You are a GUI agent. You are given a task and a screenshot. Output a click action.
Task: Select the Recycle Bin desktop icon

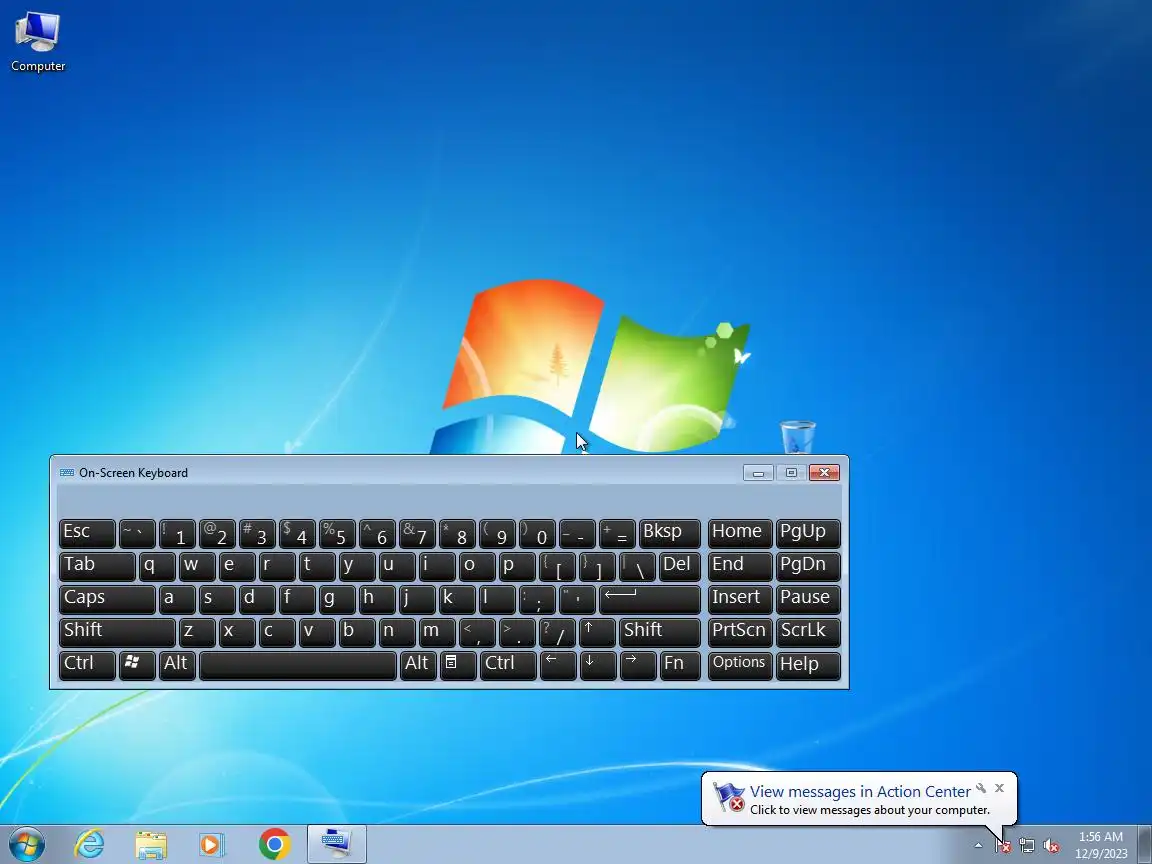[x=797, y=436]
